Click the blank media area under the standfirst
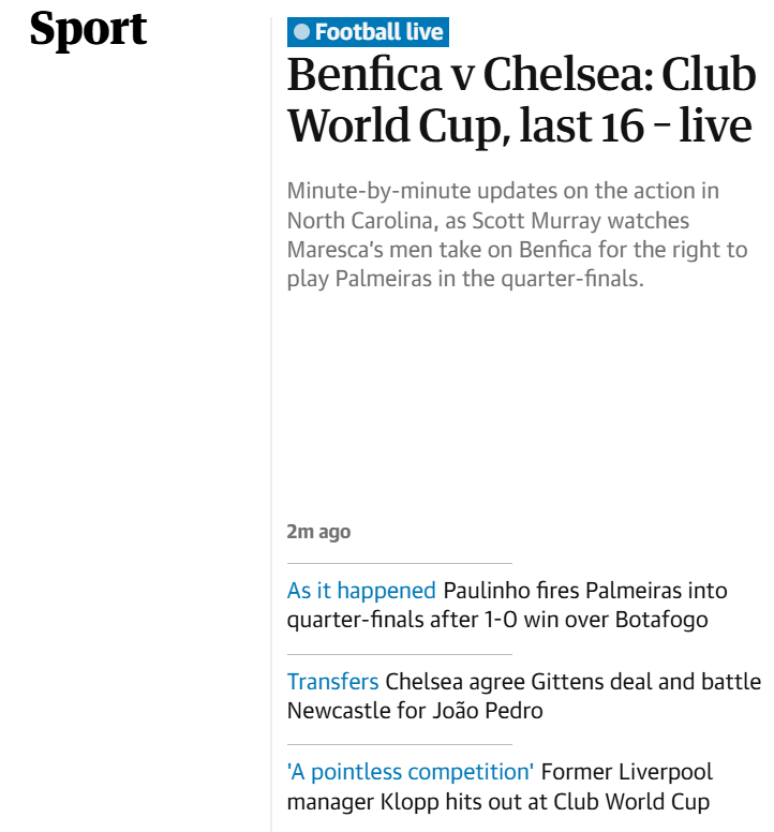Image resolution: width=774 pixels, height=832 pixels. click(523, 403)
